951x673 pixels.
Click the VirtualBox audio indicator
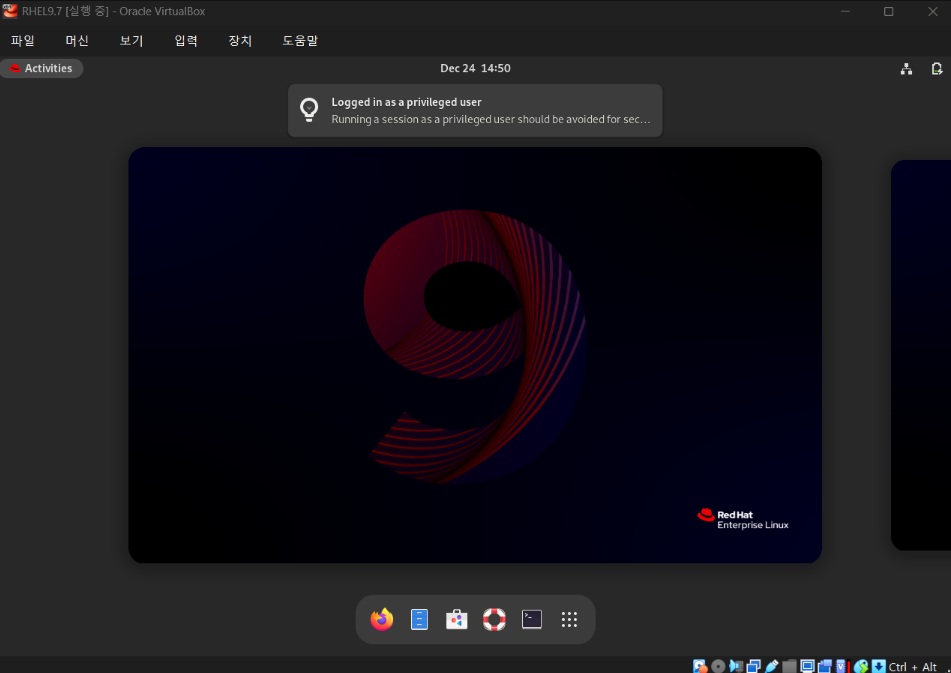point(736,666)
